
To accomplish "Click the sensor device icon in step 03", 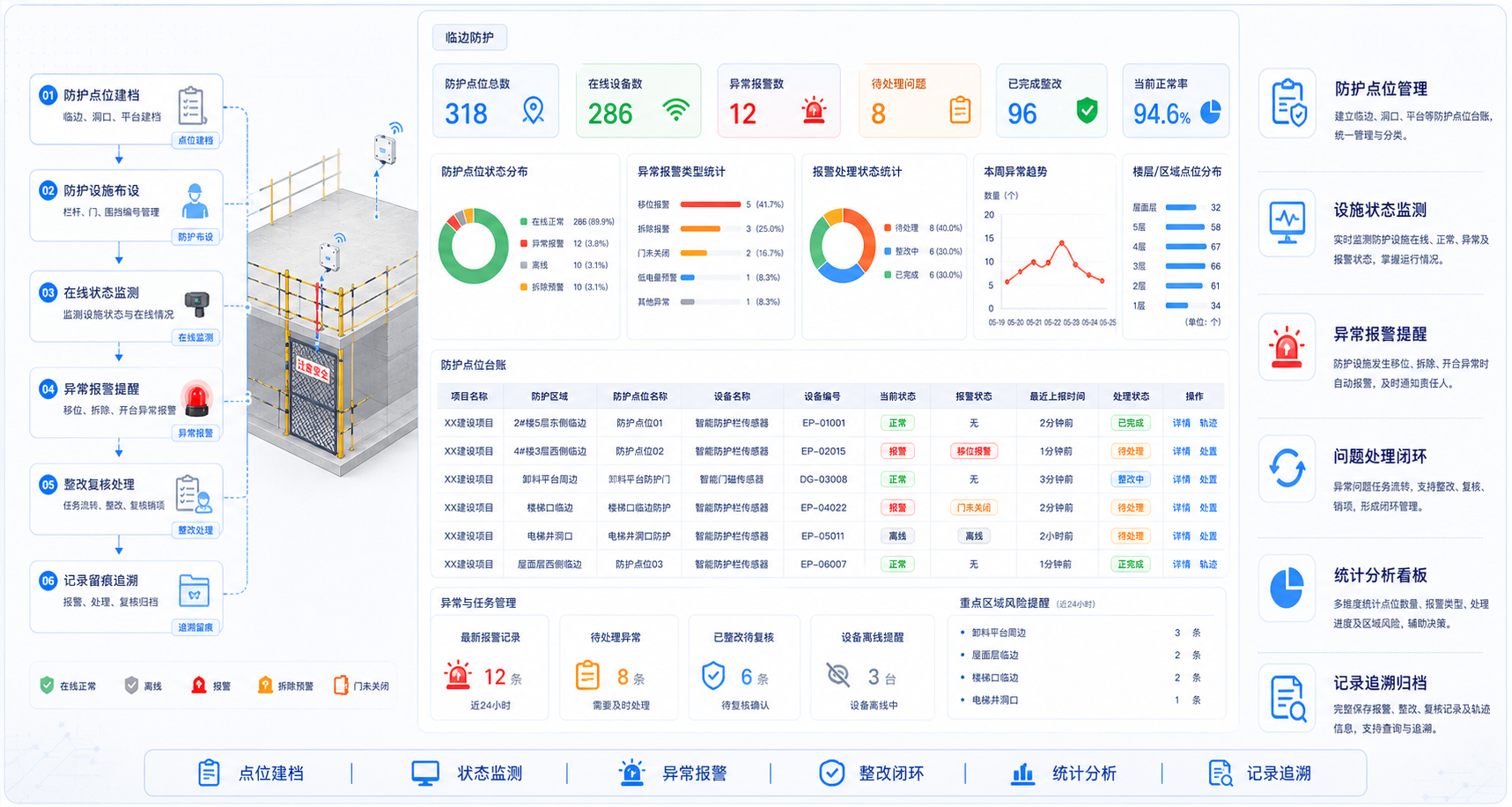I will tap(196, 304).
